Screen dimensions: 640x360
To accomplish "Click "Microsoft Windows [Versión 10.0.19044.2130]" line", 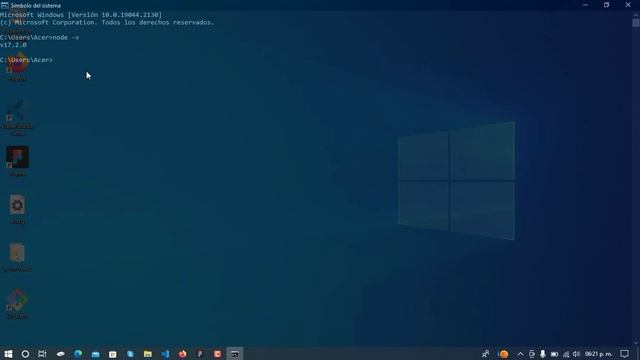I will pyautogui.click(x=81, y=15).
